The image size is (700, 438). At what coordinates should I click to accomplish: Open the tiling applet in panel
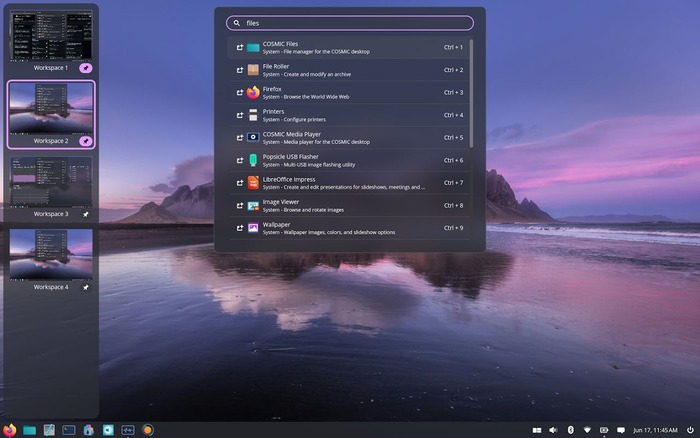(x=537, y=430)
